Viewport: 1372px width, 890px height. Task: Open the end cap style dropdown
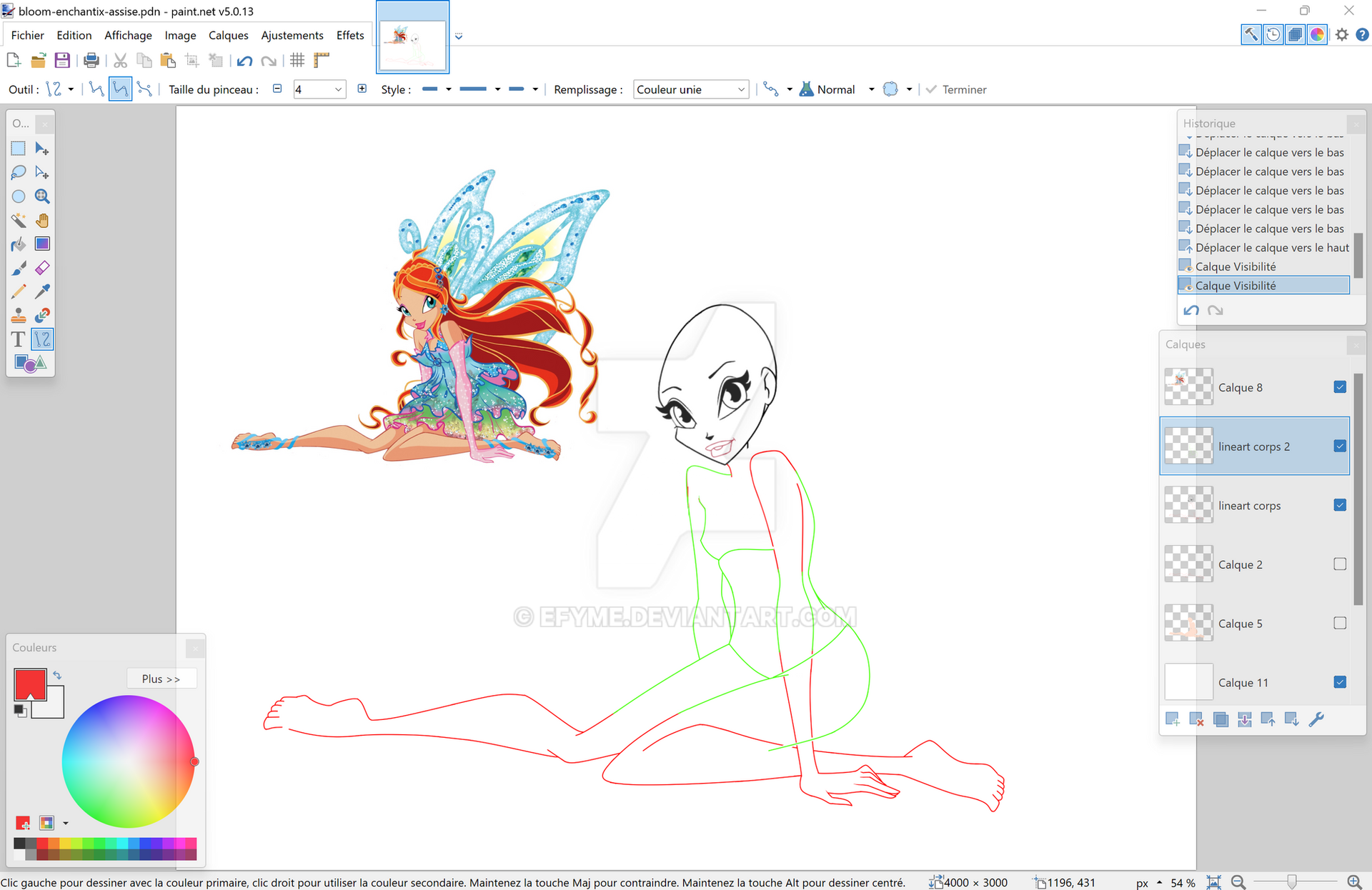523,89
